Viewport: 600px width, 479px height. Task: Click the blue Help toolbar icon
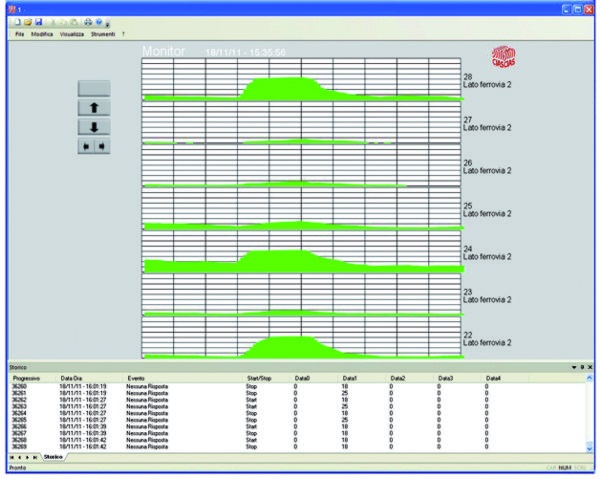(x=101, y=22)
